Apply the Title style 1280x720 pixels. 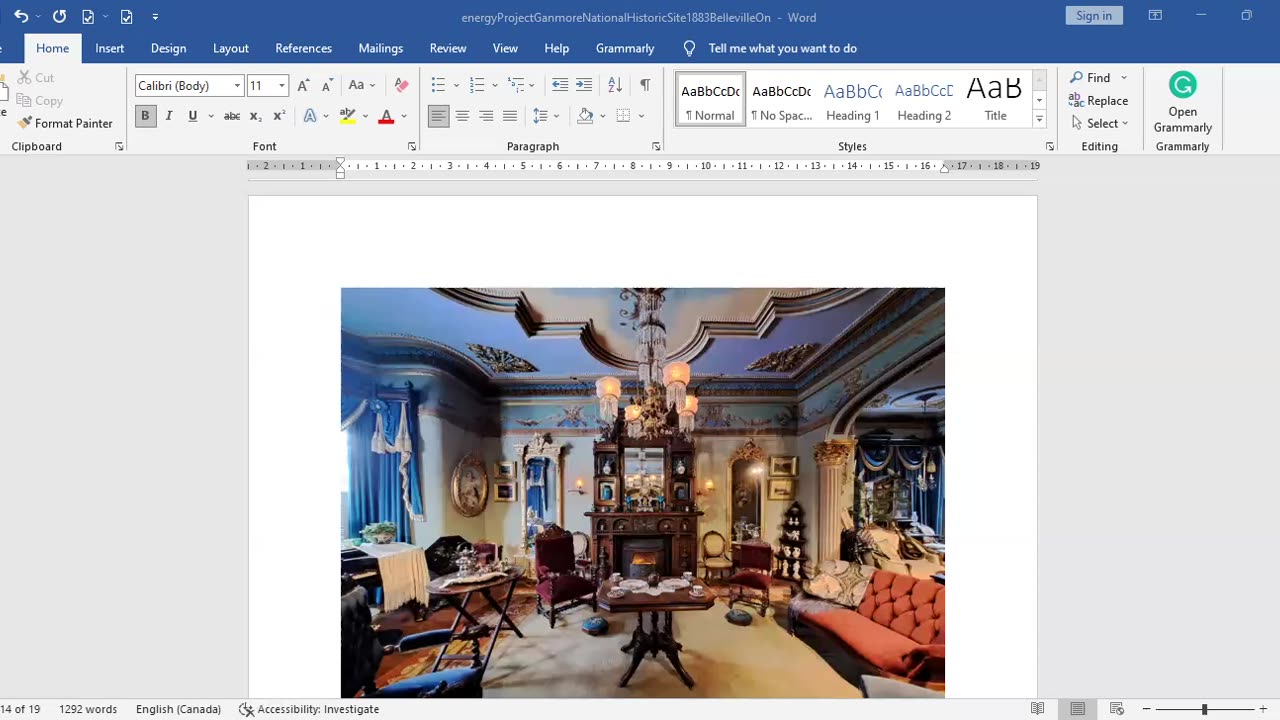click(995, 98)
